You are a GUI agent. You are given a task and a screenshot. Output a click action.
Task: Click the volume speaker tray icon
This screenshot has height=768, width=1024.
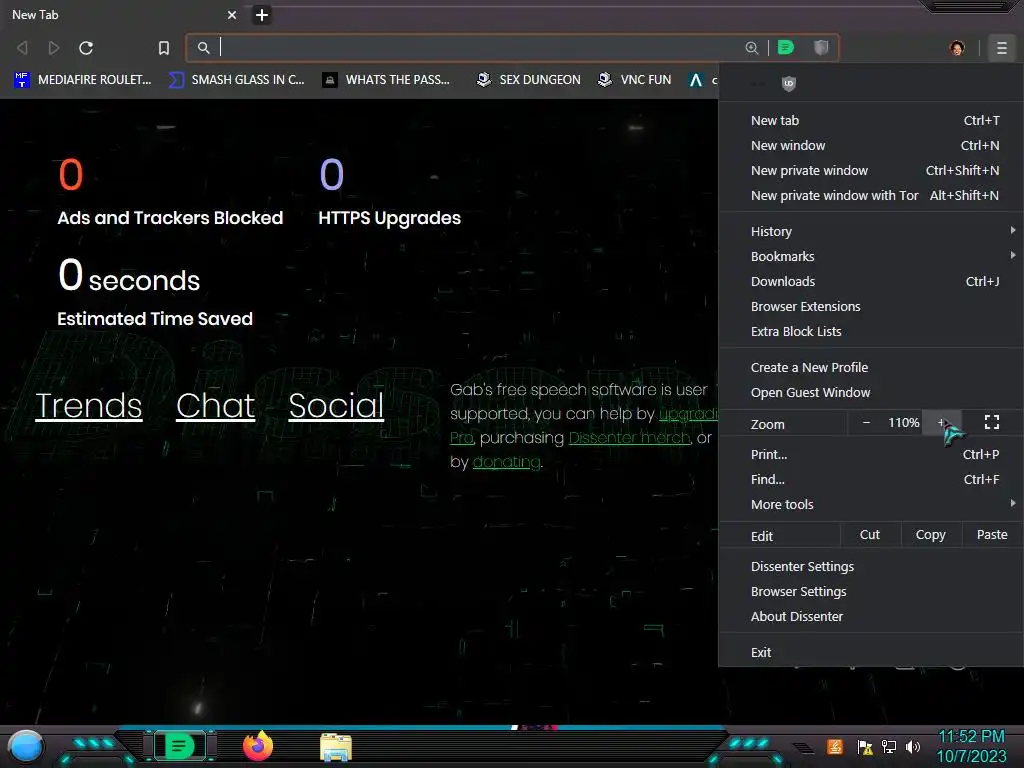(x=913, y=746)
